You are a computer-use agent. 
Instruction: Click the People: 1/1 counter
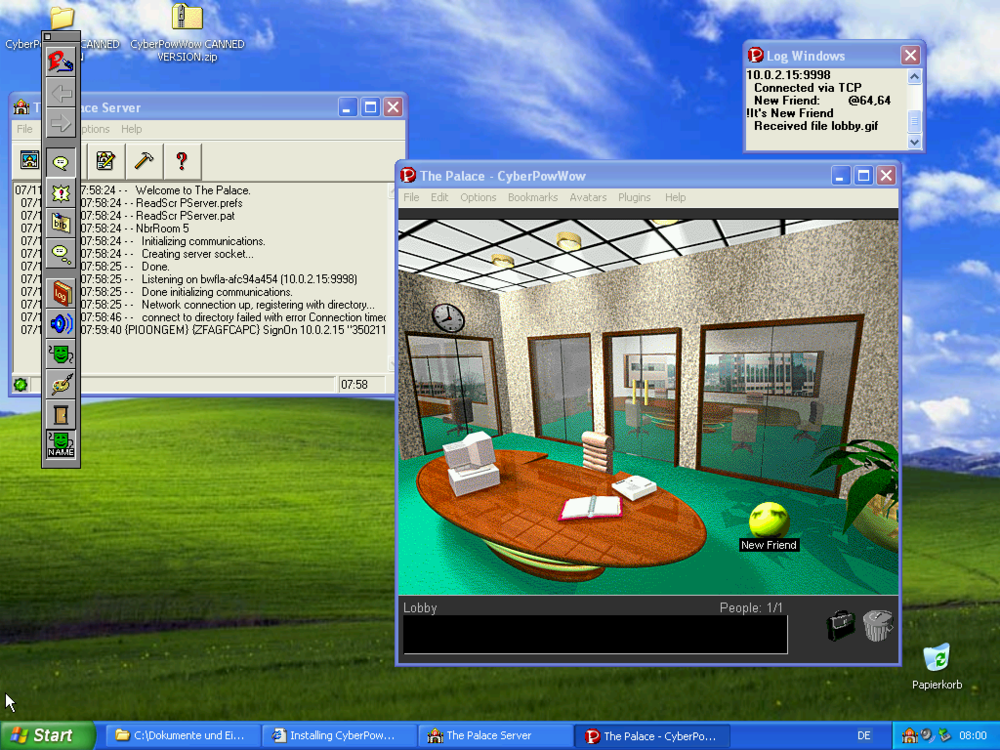[x=751, y=608]
